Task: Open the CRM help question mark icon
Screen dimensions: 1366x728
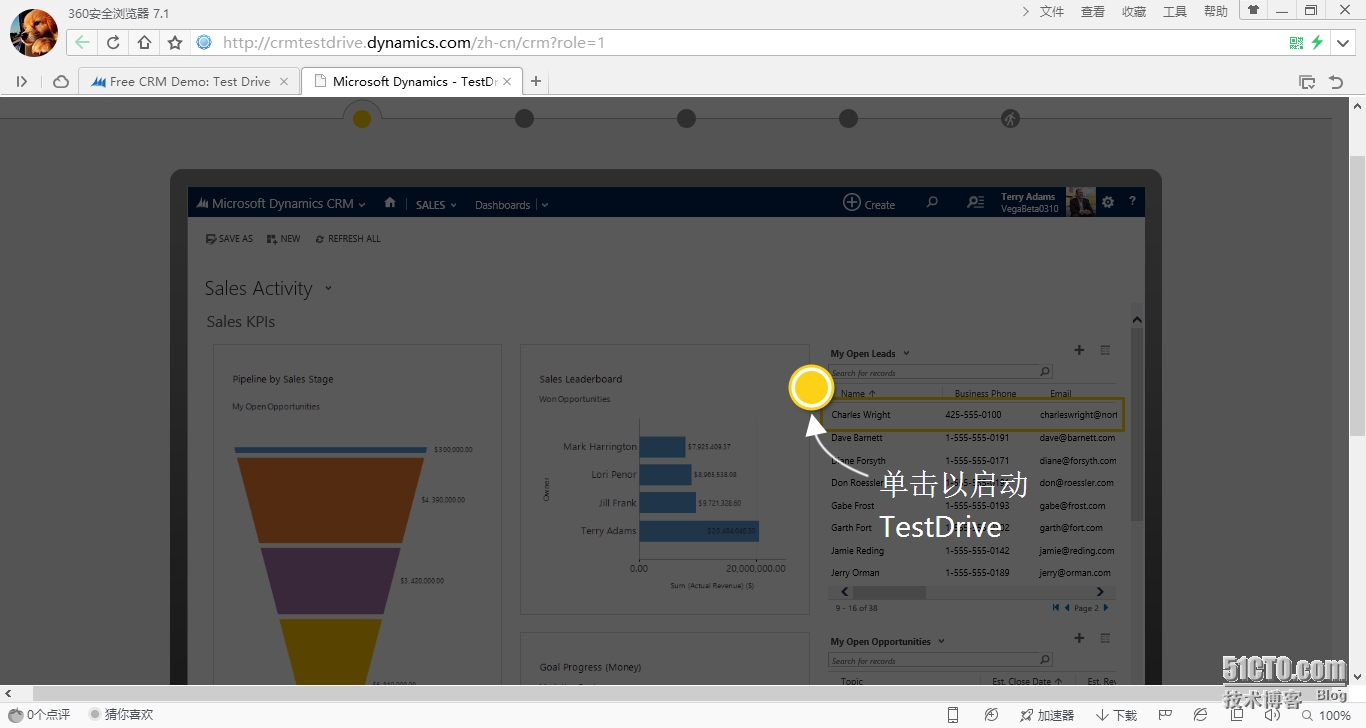Action: coord(1132,202)
